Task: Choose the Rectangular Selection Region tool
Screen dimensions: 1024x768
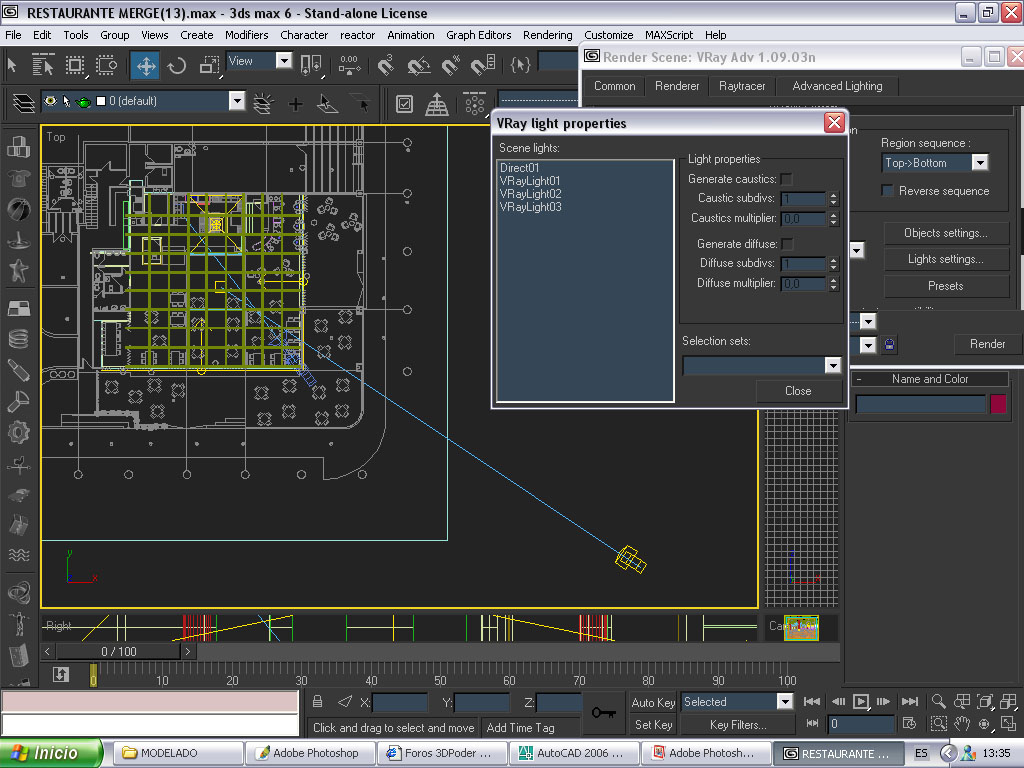Action: [75, 65]
